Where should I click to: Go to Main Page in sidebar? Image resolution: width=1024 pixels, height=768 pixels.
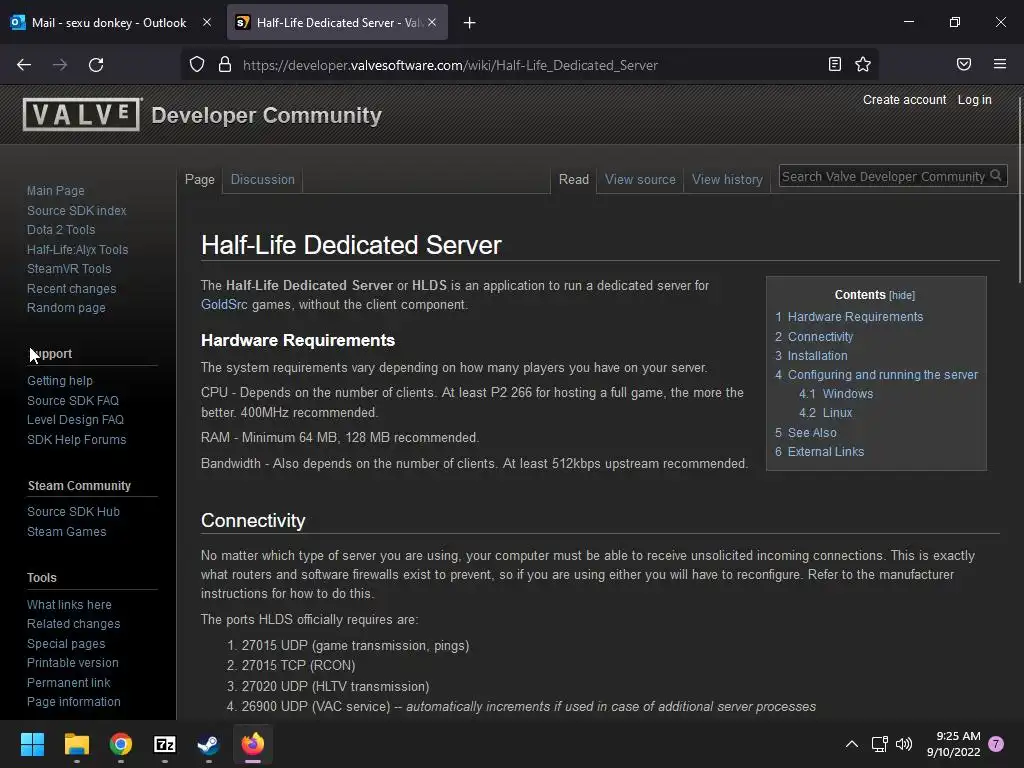click(x=56, y=190)
